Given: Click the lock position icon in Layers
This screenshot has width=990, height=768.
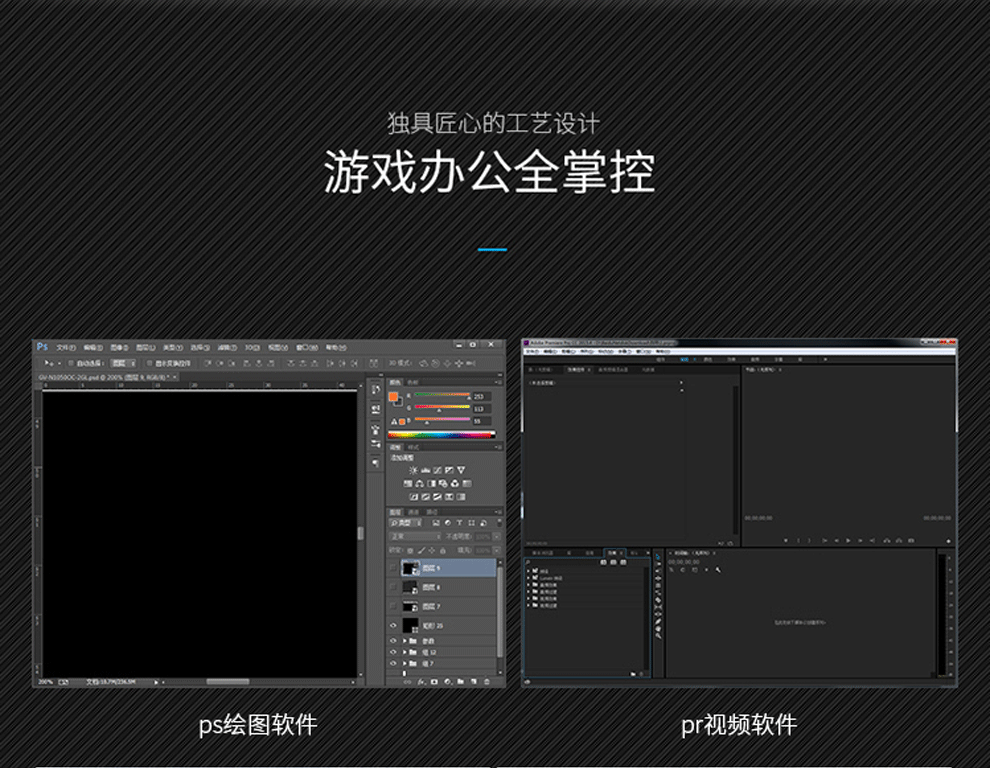Looking at the screenshot, I should [x=432, y=551].
